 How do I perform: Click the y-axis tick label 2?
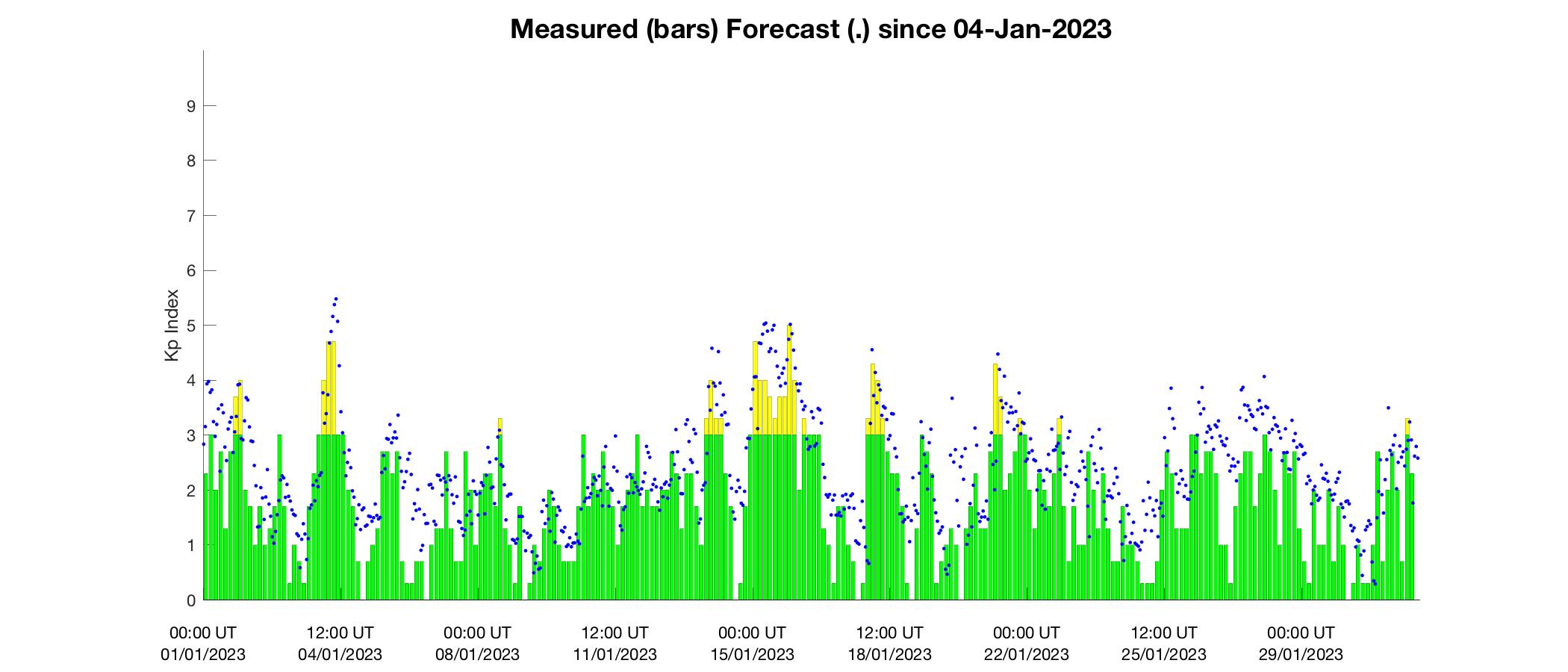click(x=191, y=491)
